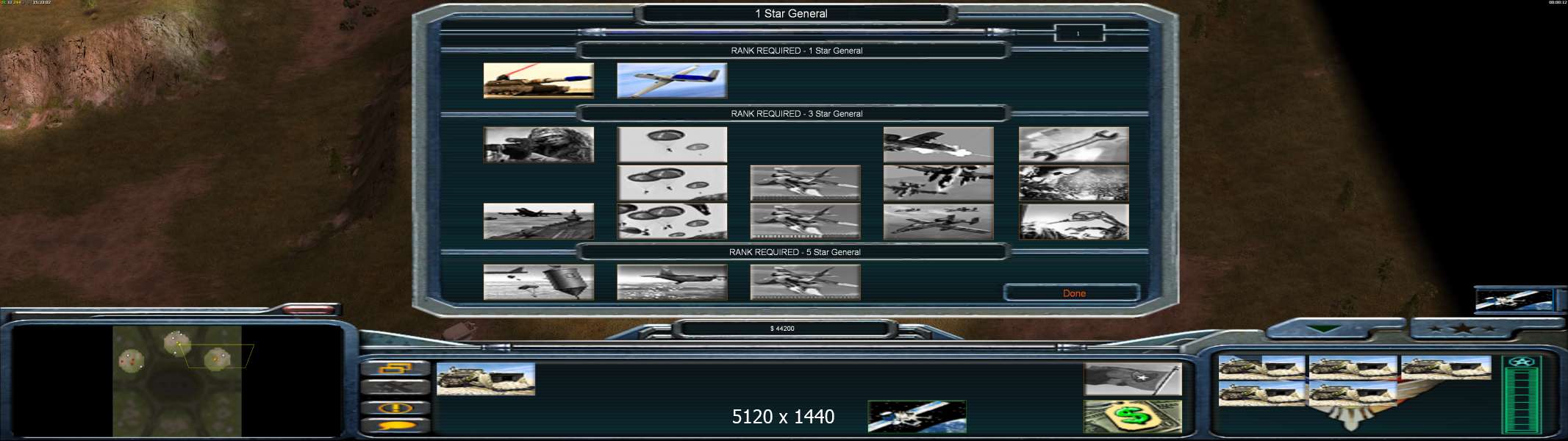Click the 1 Star General title header
Viewport: 1568px width, 441px height.
pyautogui.click(x=791, y=13)
